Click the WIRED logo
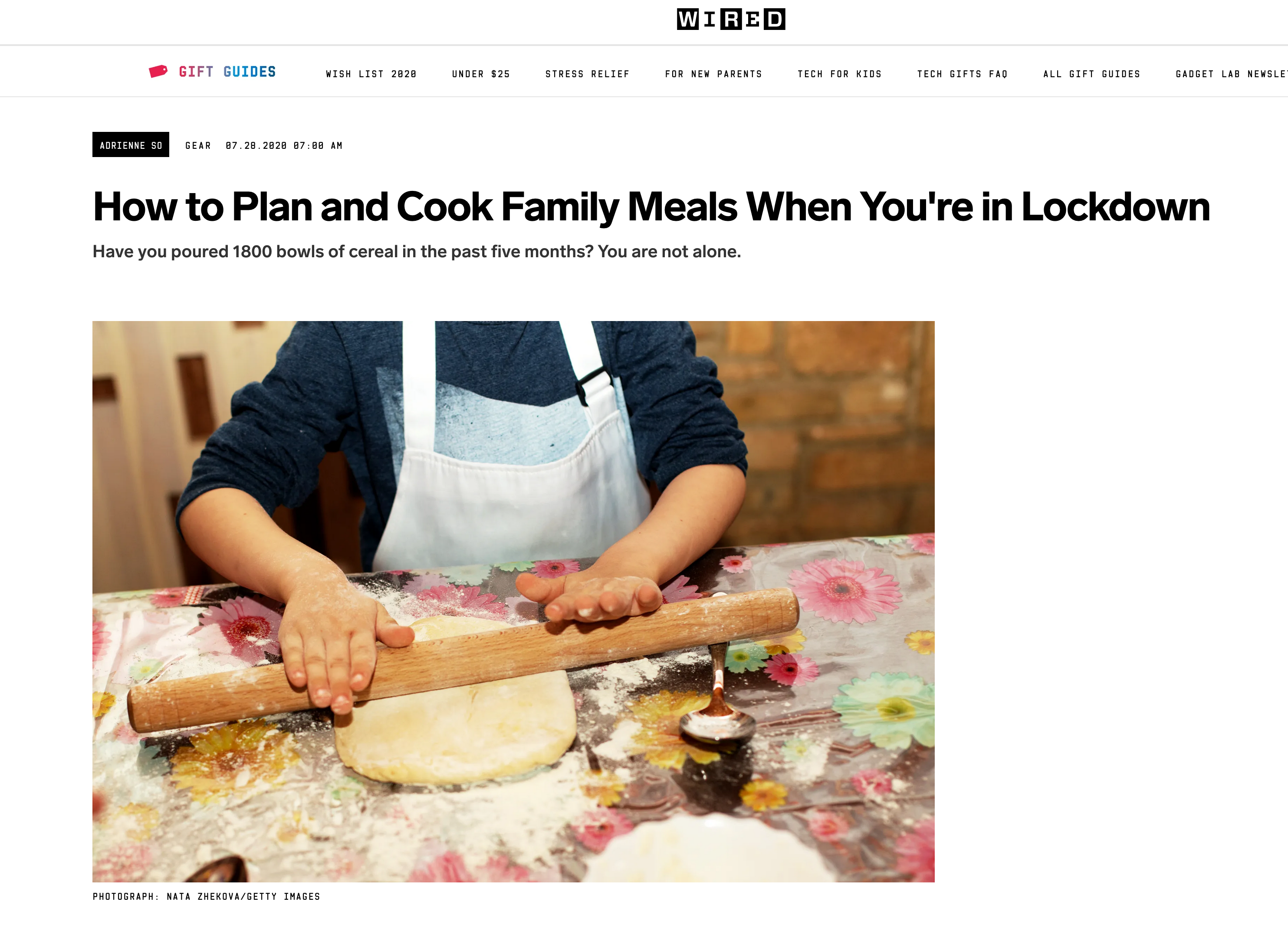Screen dimensions: 1288x931 pyautogui.click(x=730, y=19)
